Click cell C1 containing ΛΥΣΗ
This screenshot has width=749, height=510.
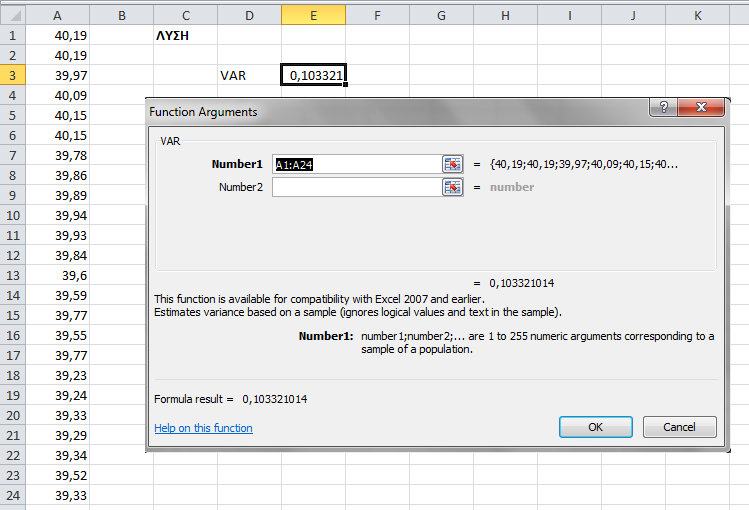point(186,35)
